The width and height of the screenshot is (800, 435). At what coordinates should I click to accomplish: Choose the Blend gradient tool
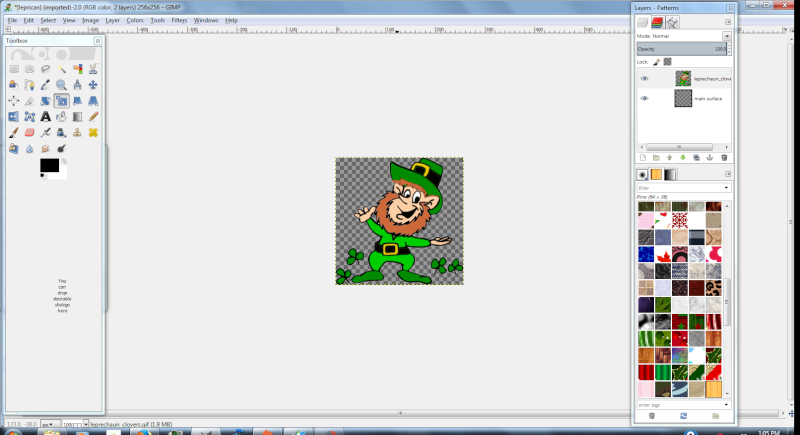coord(77,117)
